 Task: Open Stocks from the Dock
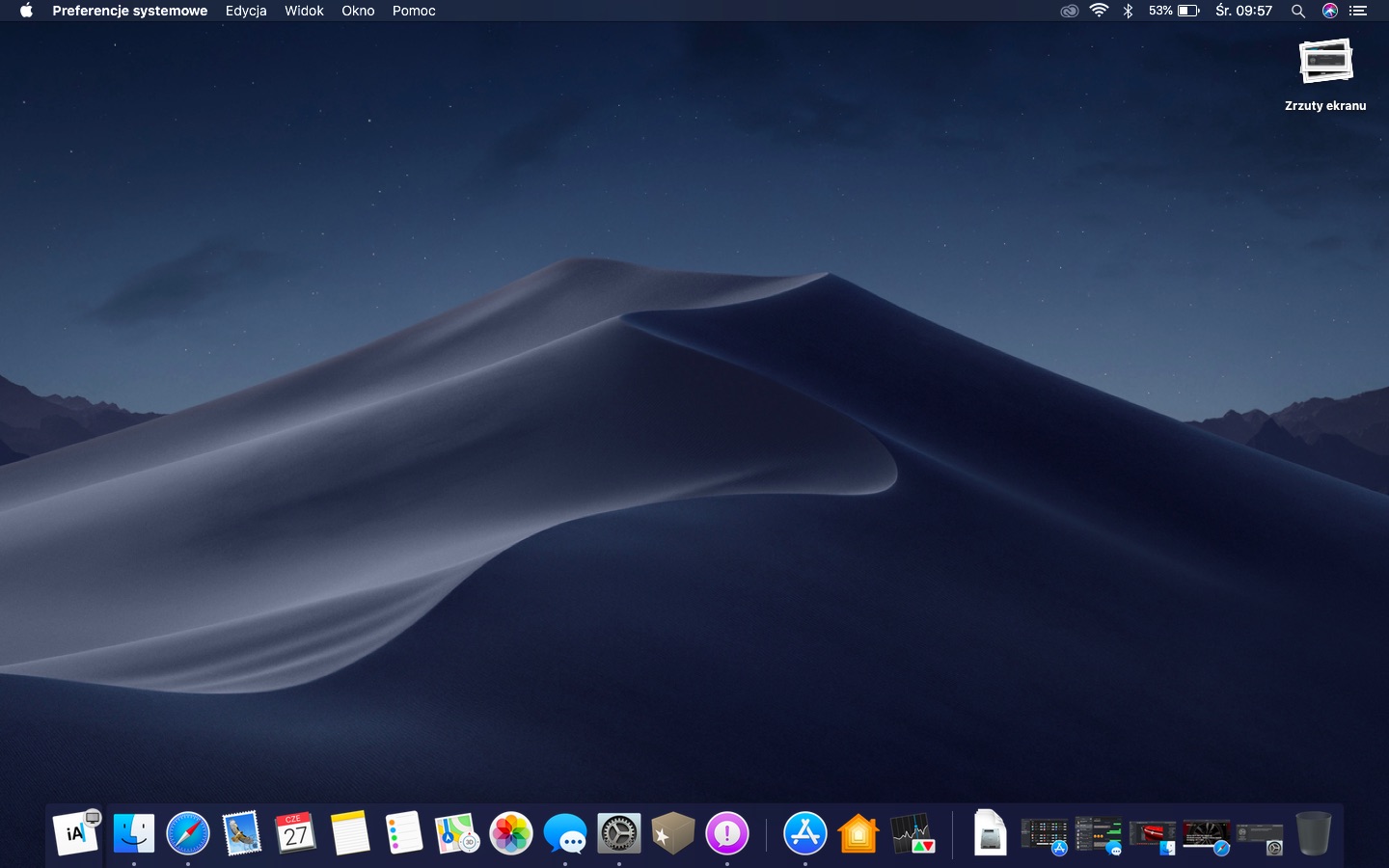pos(912,833)
